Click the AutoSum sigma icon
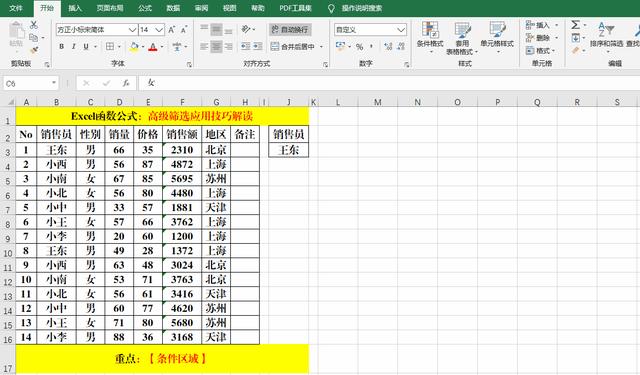640x375 pixels. point(576,25)
